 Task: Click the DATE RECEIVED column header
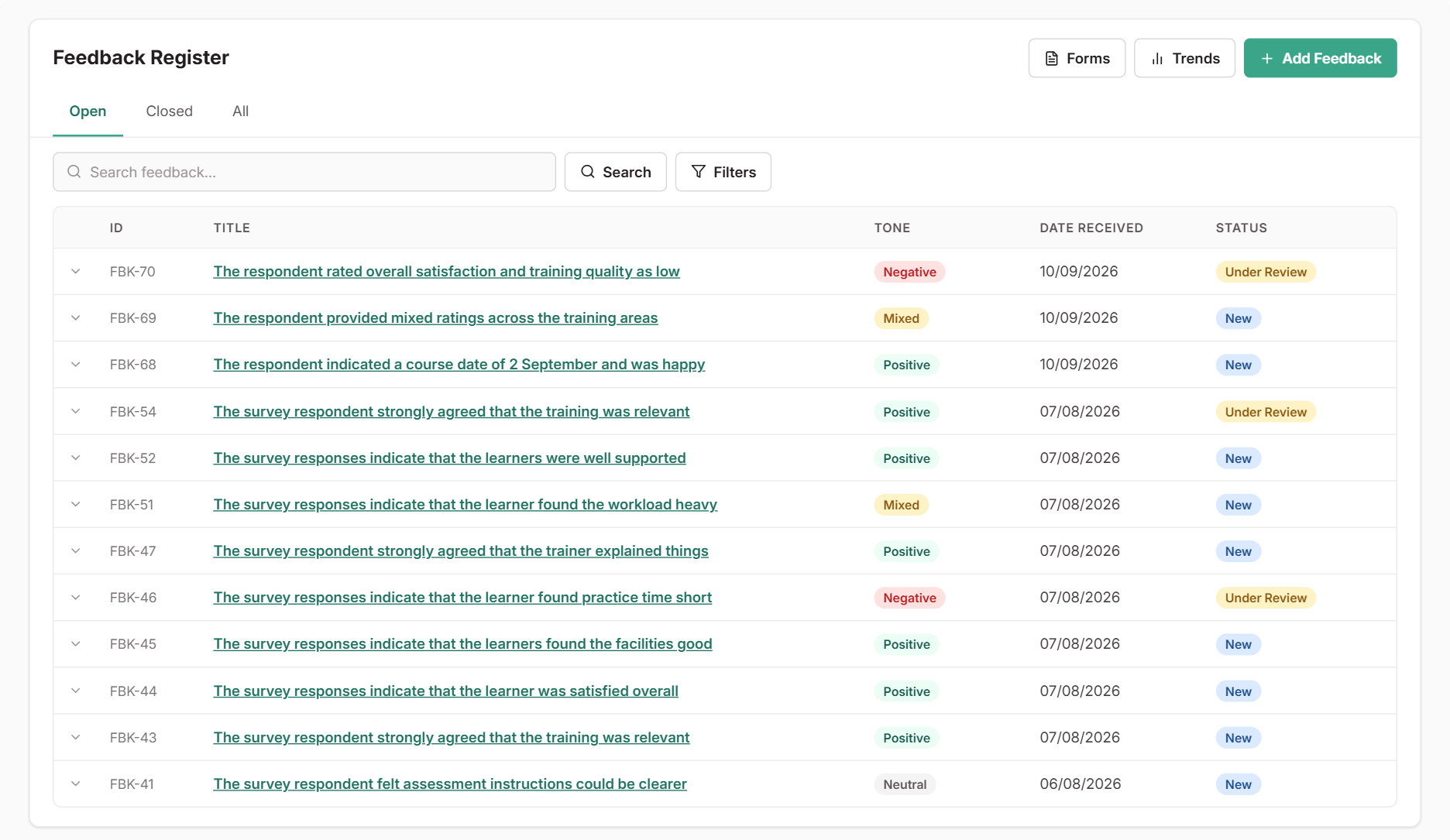pyautogui.click(x=1091, y=228)
